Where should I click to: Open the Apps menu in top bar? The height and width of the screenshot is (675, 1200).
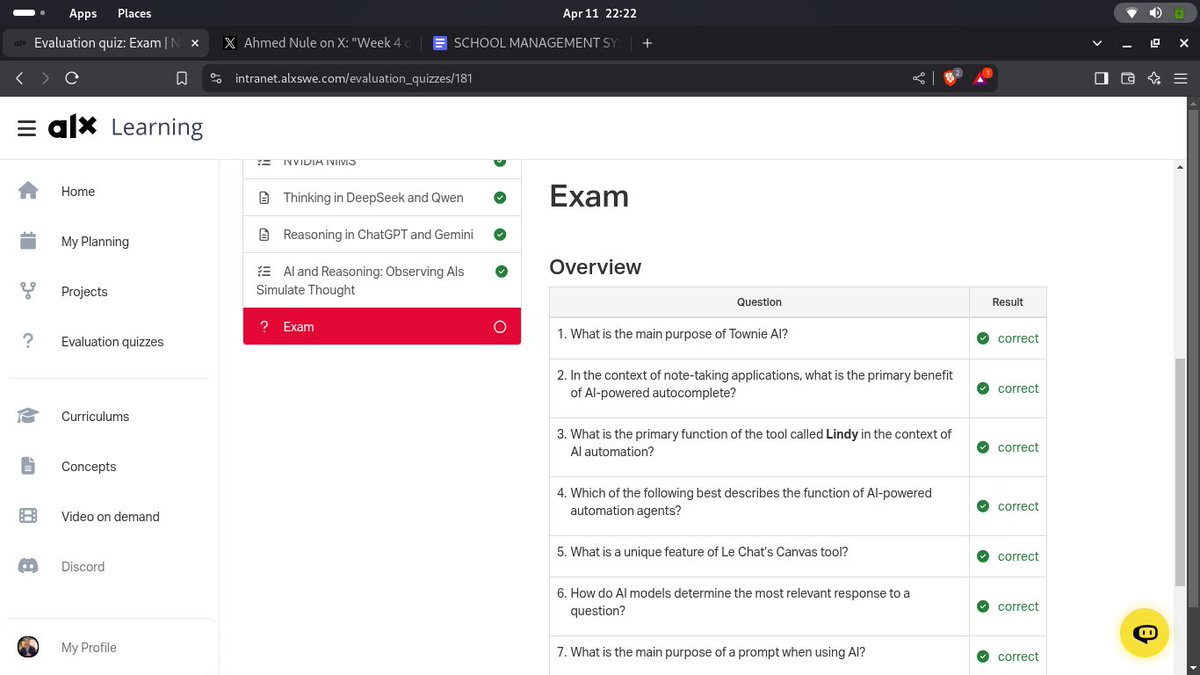pos(83,13)
